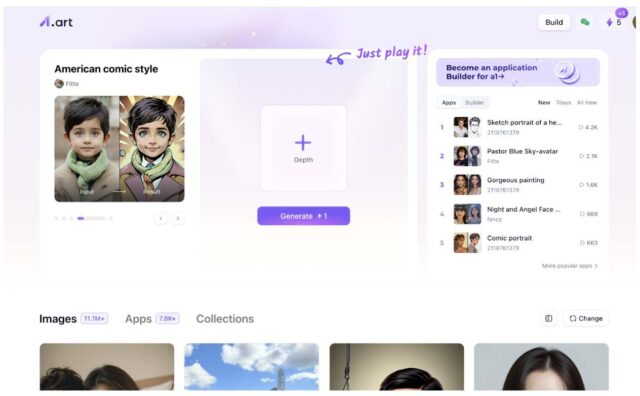Click the plus Depth upload box

[x=303, y=148]
